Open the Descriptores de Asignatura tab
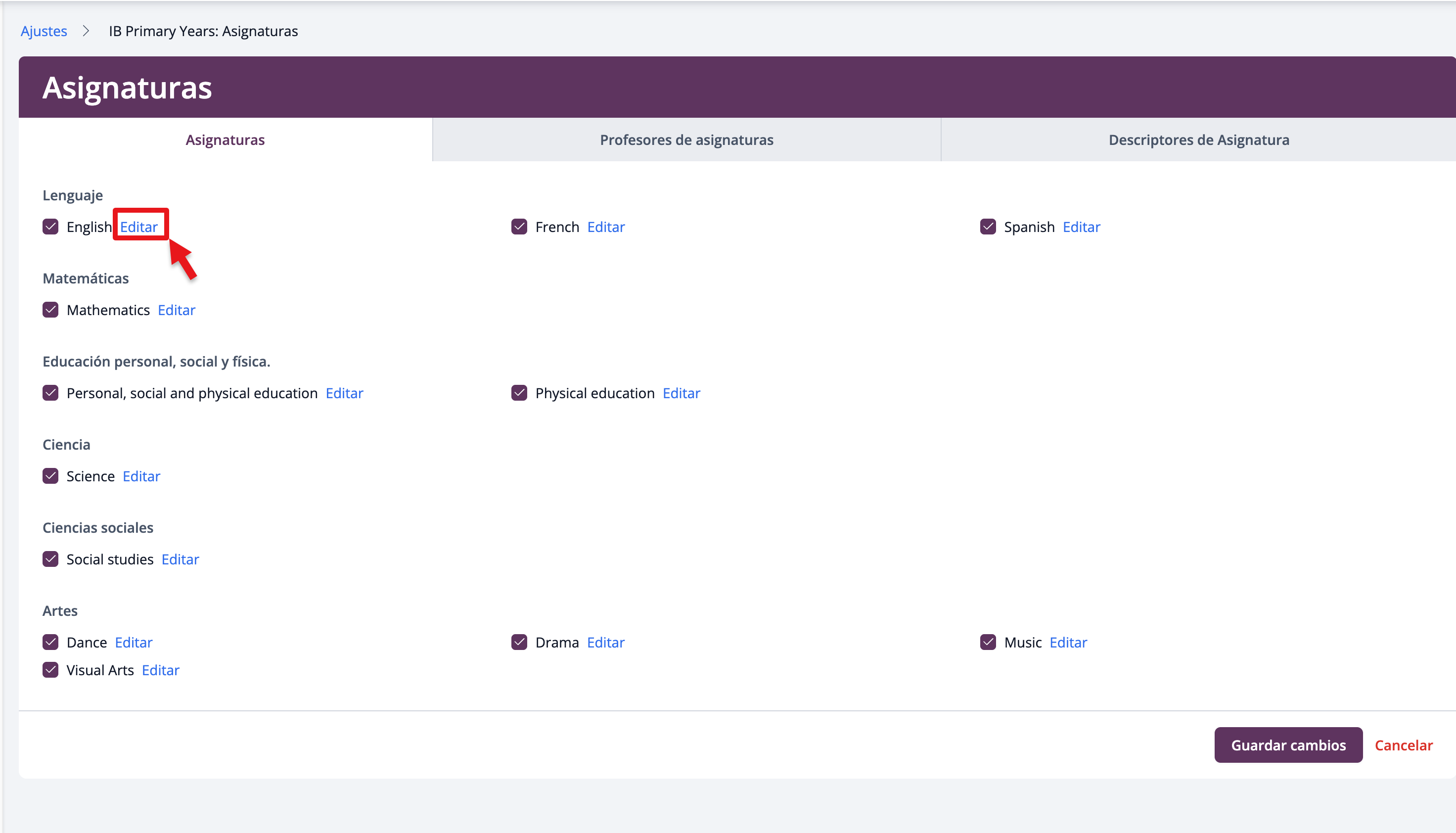Viewport: 1456px width, 833px height. tap(1198, 139)
